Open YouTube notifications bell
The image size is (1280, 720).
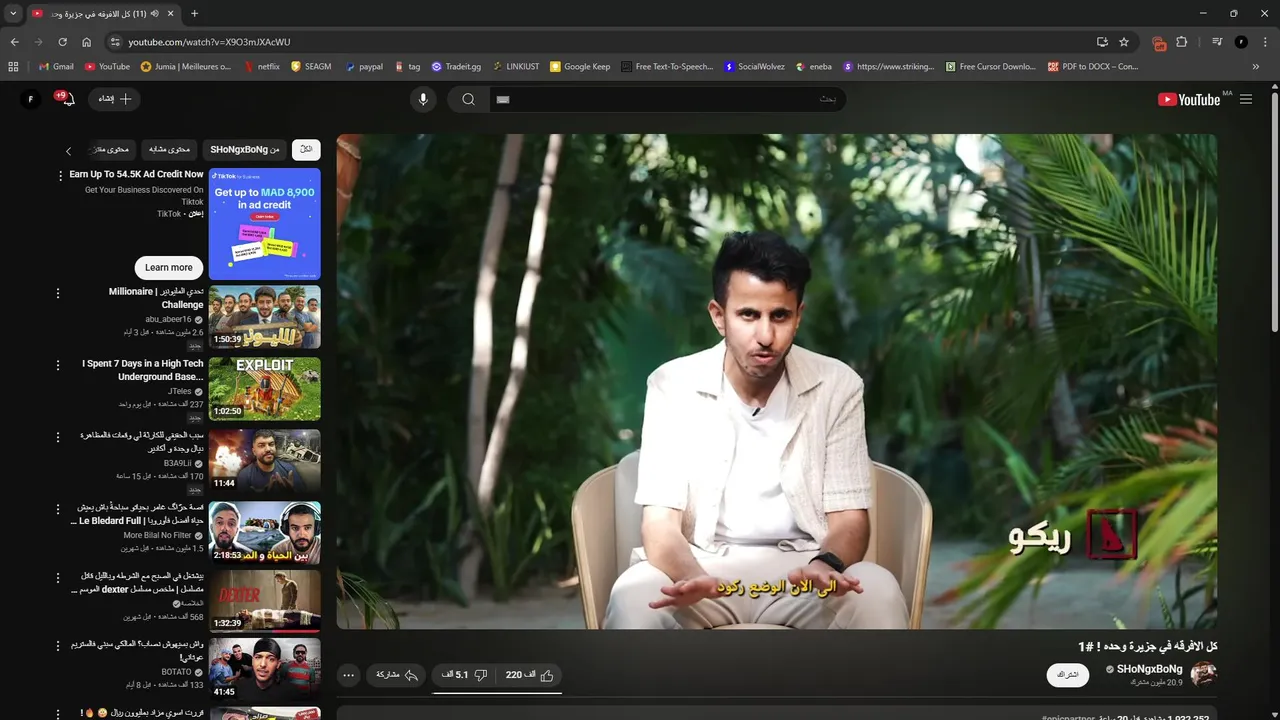click(67, 99)
